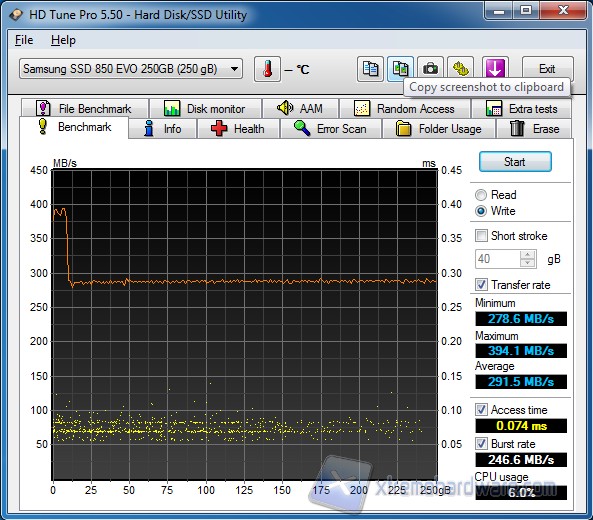The width and height of the screenshot is (593, 520).
Task: Expand the Samsung SSD 850 EVO drive dropdown
Action: (131, 69)
